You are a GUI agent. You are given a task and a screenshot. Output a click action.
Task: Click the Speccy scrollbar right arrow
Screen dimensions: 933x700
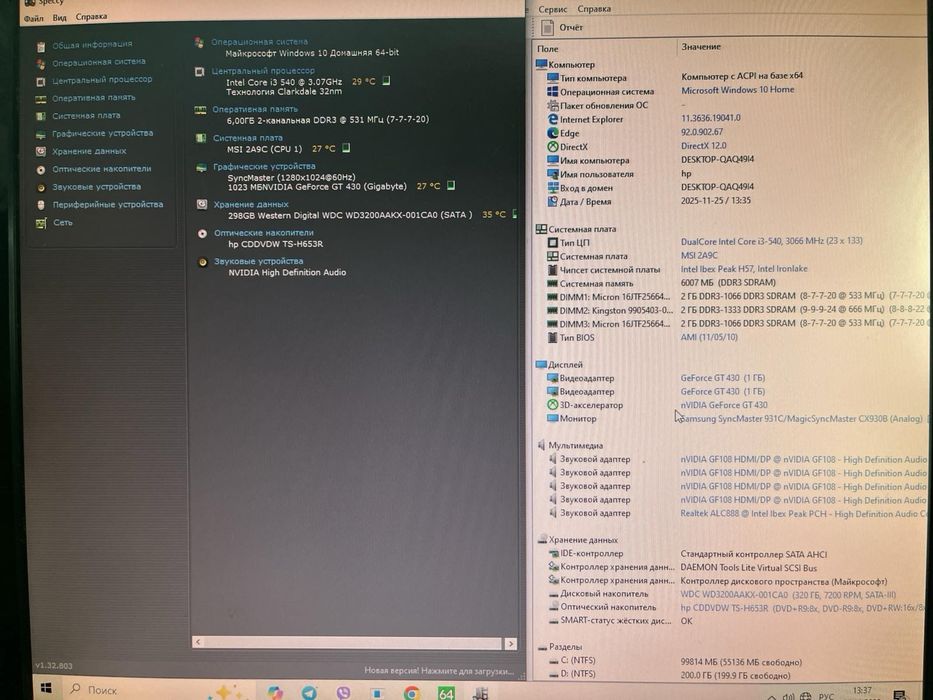[511, 643]
